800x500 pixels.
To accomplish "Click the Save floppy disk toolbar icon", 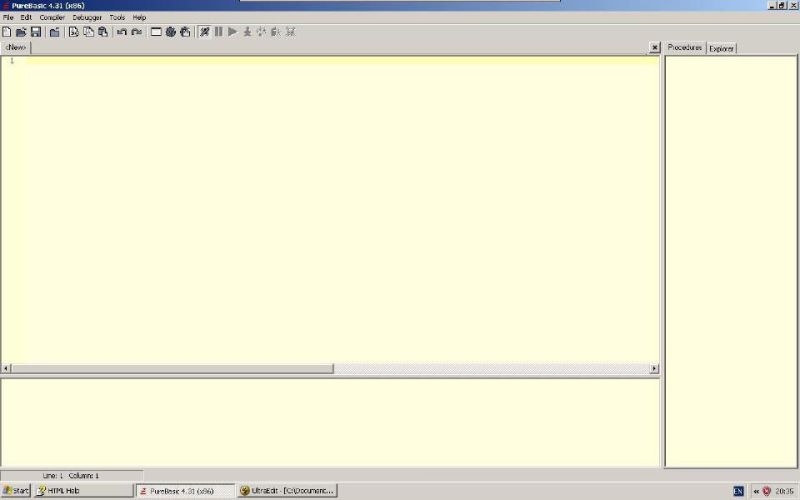I will tap(36, 32).
